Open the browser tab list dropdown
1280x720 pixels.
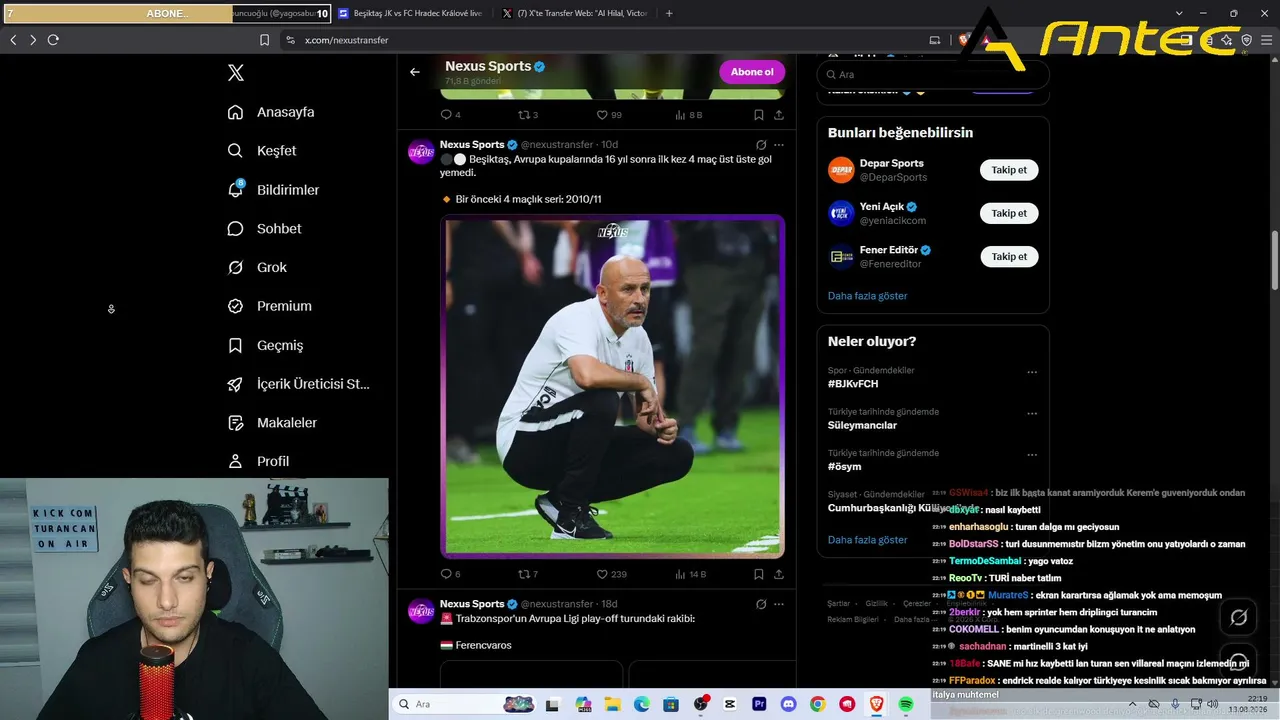[1180, 13]
